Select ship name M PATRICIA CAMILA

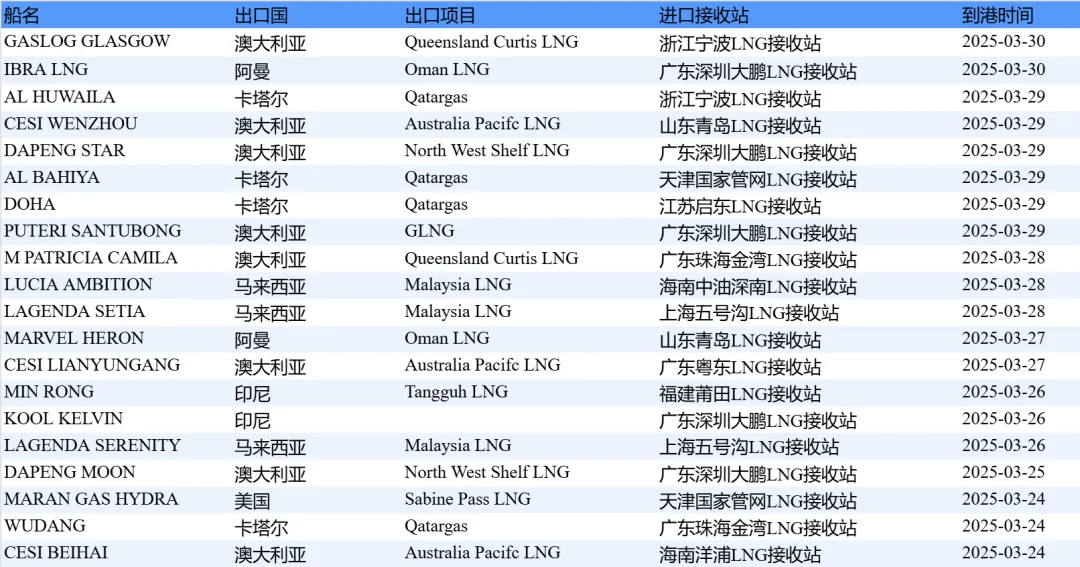tap(91, 258)
